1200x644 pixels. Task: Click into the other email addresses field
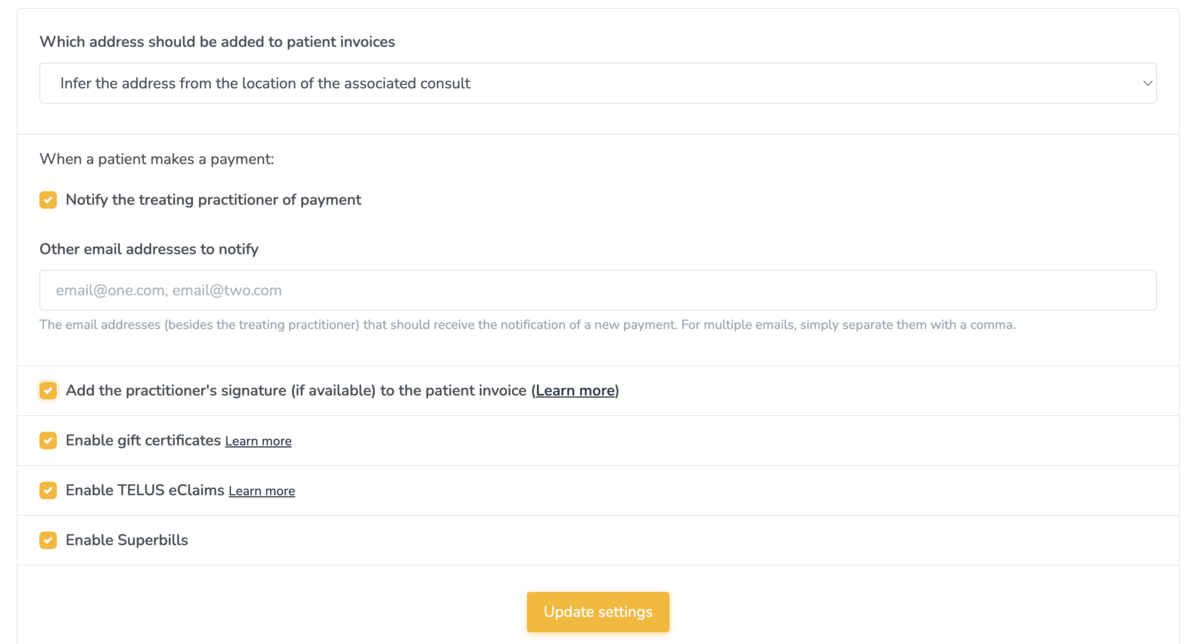pyautogui.click(x=597, y=291)
